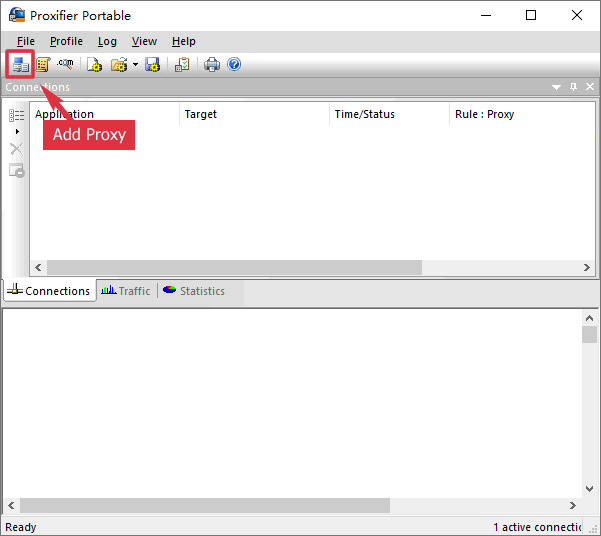Sort by the Time/Status column header

[x=389, y=114]
